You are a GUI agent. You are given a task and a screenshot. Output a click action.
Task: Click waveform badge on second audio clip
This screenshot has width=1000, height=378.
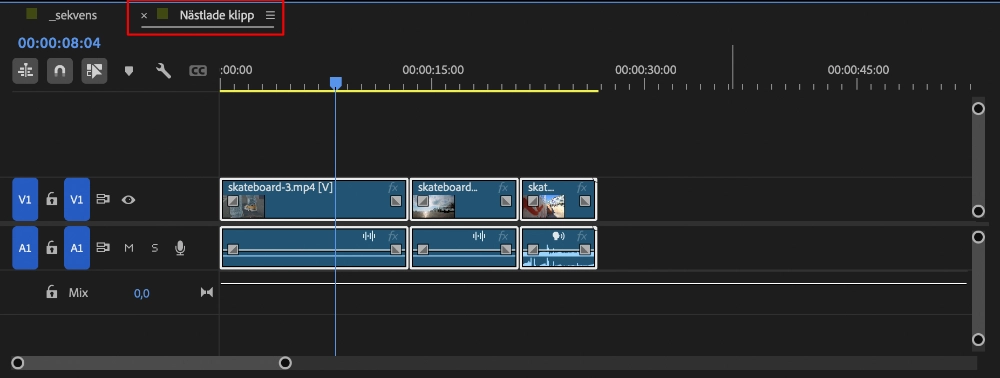479,236
